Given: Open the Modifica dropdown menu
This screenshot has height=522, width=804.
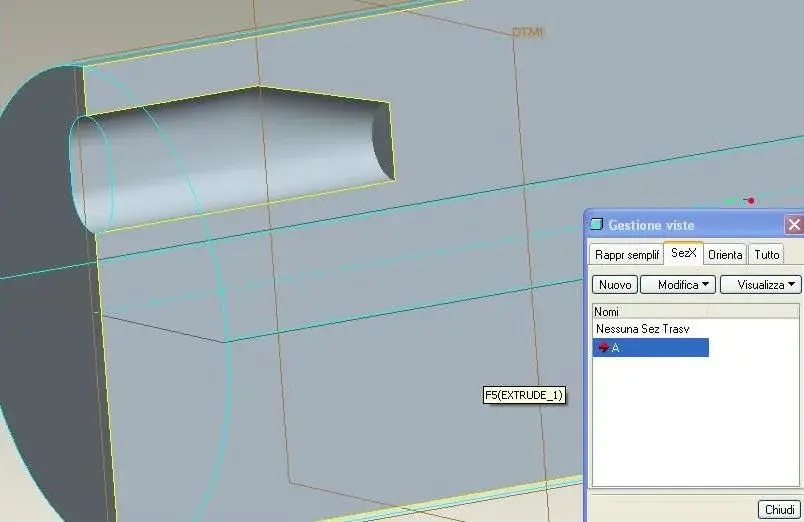Looking at the screenshot, I should pyautogui.click(x=678, y=285).
